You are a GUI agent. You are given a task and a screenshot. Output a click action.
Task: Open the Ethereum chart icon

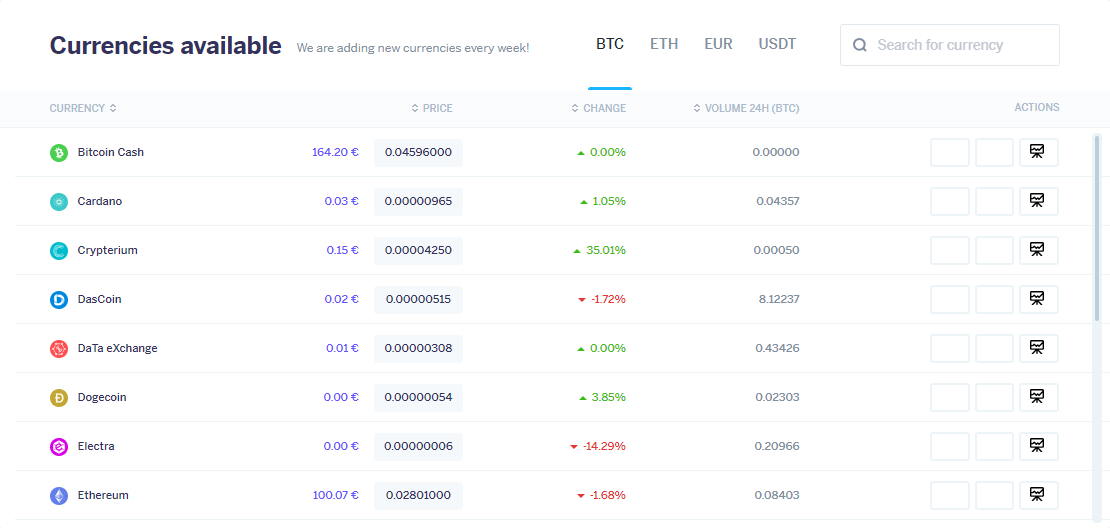(1039, 495)
